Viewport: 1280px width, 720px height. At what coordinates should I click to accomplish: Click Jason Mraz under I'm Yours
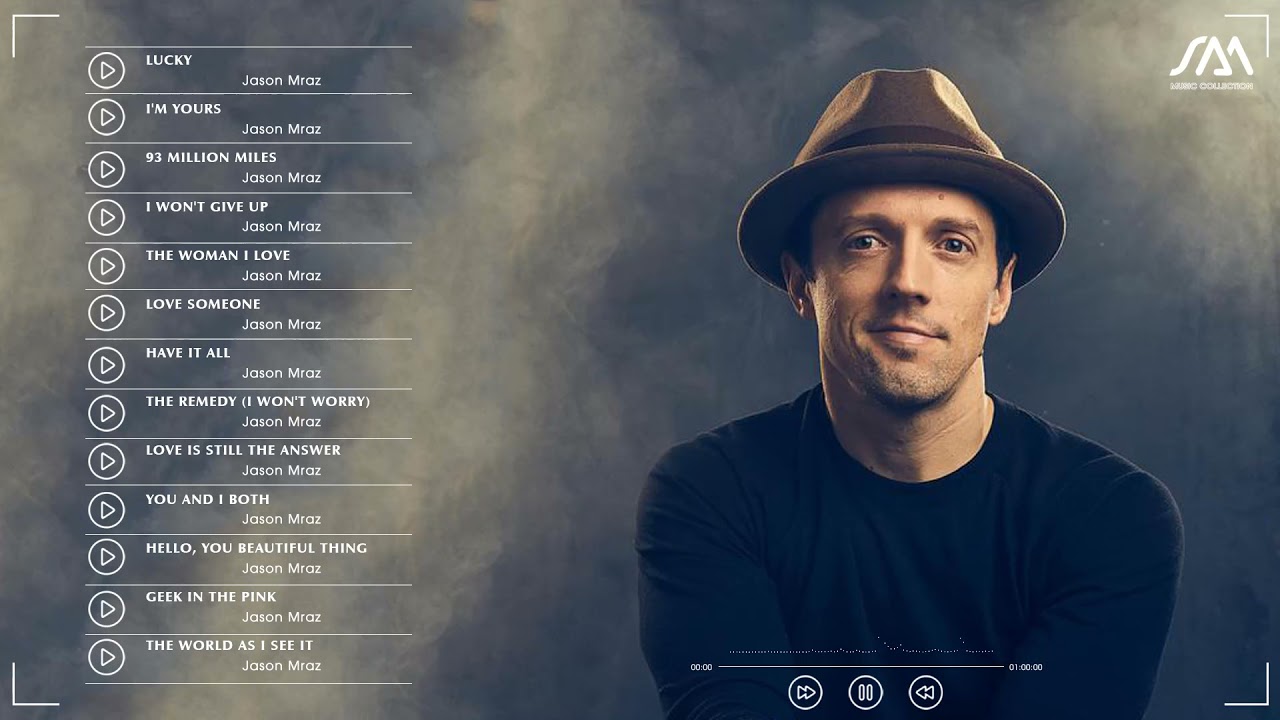point(281,129)
